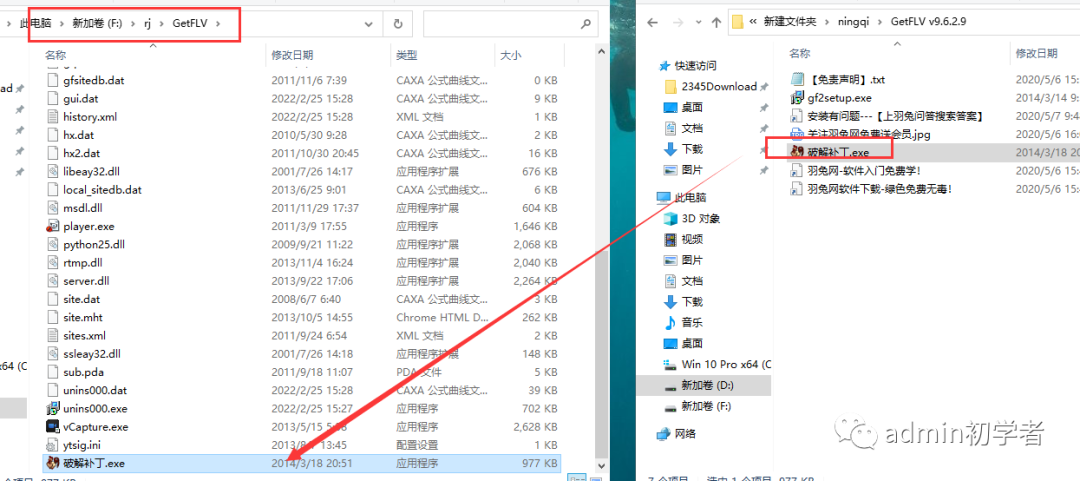Open 2345Download pinned folder

pos(718,86)
